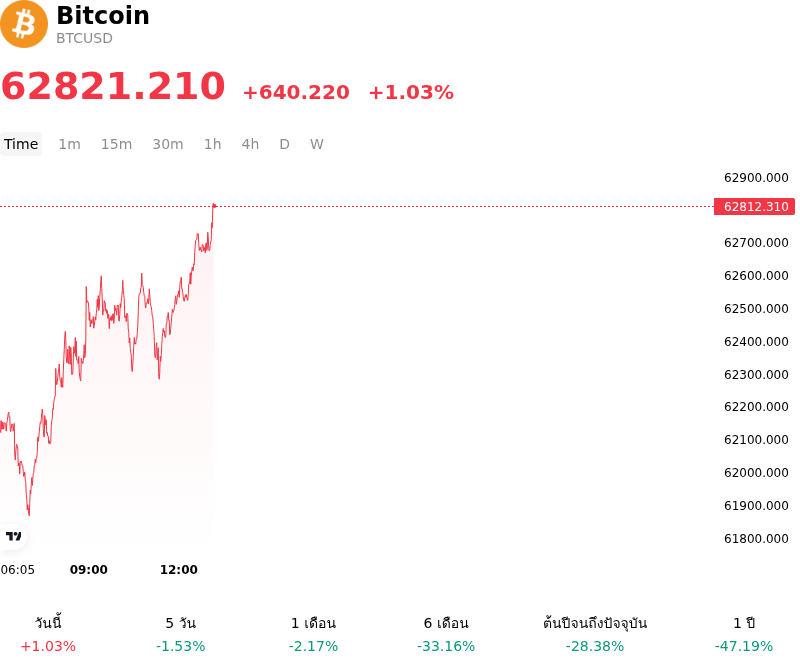Viewport: 800px width, 666px height.
Task: Click the Bitcoin title heading
Action: click(103, 15)
